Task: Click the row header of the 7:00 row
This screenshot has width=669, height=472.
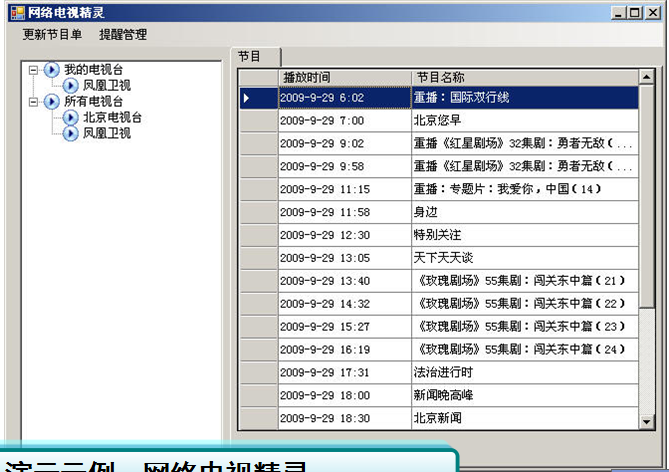Action: pyautogui.click(x=259, y=121)
